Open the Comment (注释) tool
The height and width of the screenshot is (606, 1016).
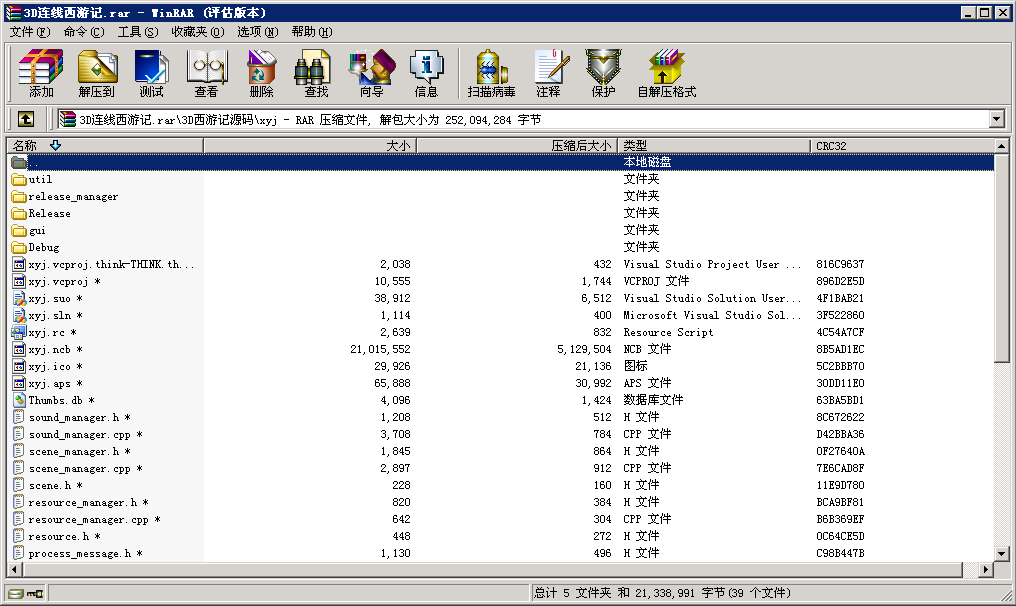coord(548,74)
